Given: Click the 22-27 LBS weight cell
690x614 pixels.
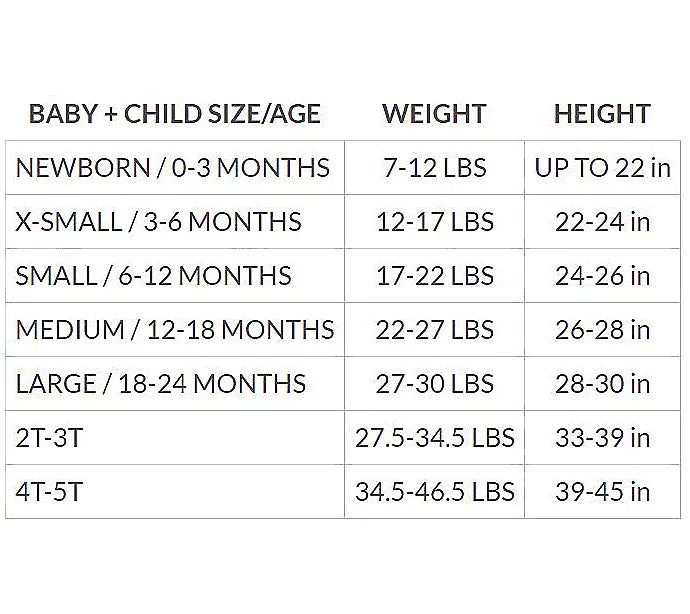Looking at the screenshot, I should (434, 329).
